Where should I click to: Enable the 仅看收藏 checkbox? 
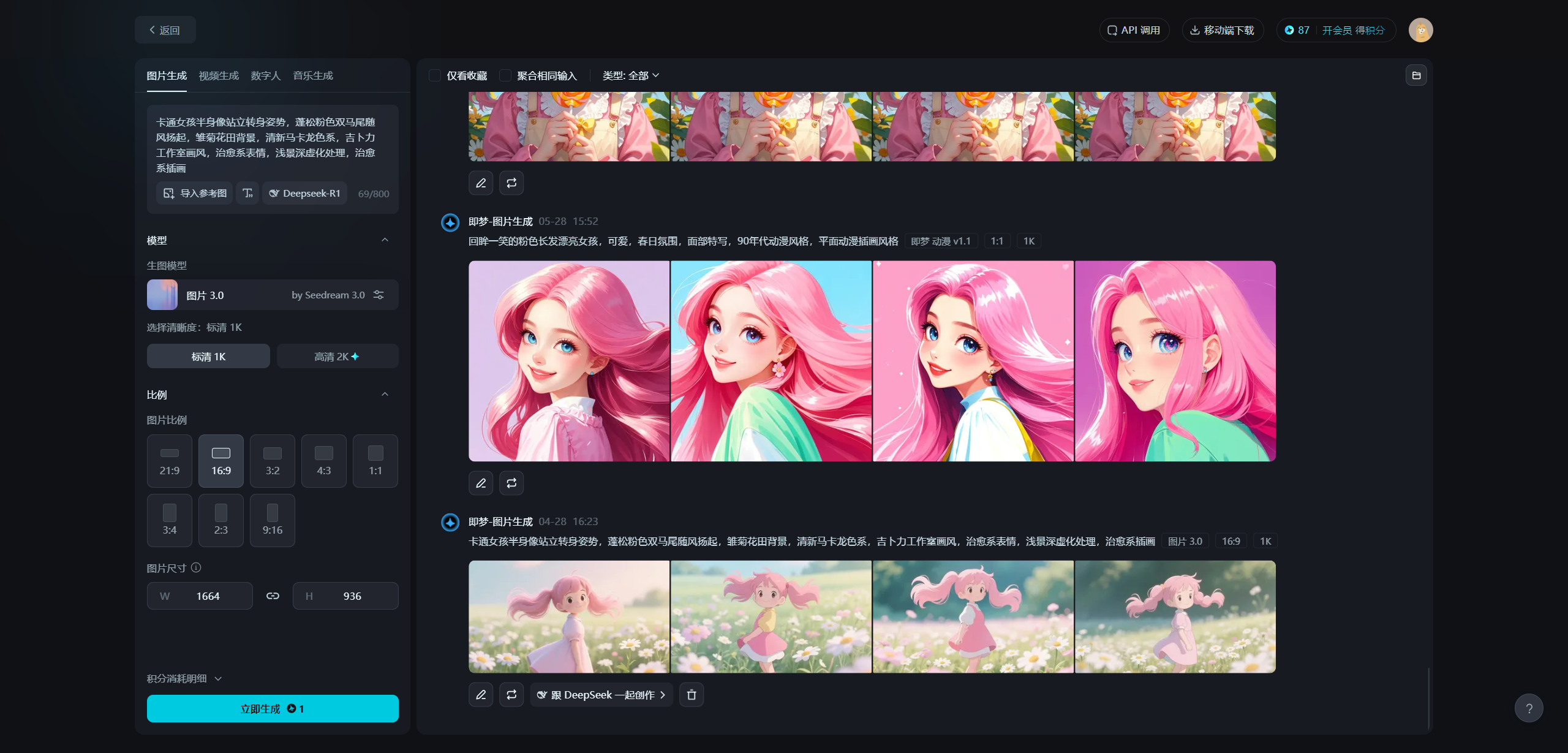[435, 75]
